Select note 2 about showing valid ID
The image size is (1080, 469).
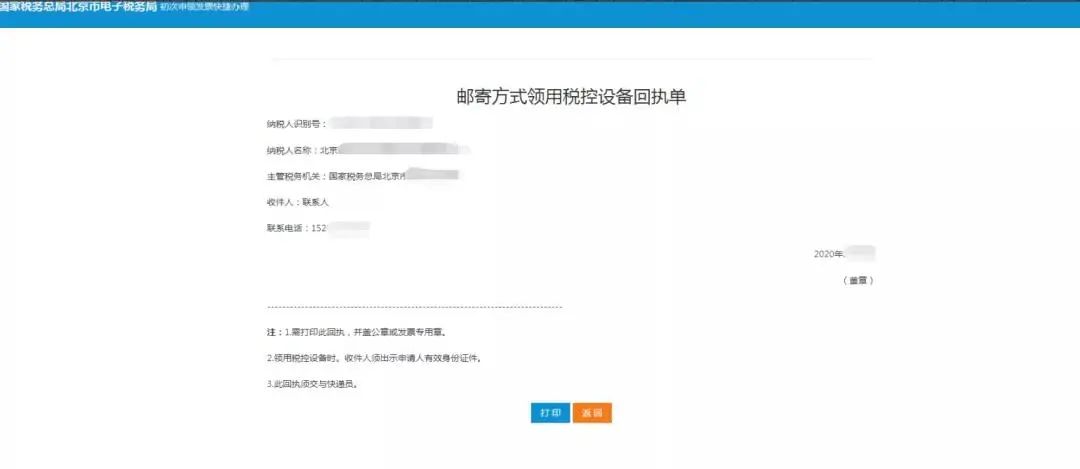pyautogui.click(x=373, y=359)
